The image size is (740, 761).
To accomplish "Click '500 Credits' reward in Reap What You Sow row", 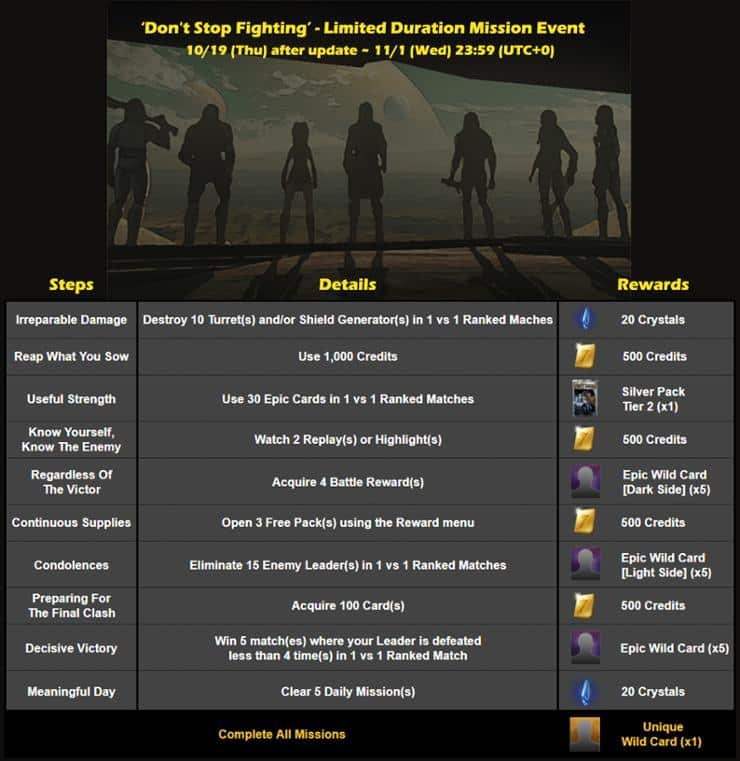I will coord(654,356).
